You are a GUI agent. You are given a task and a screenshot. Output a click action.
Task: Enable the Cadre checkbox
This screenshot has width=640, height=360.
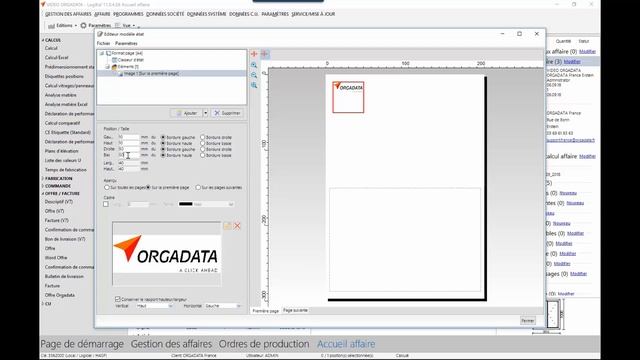(106, 204)
